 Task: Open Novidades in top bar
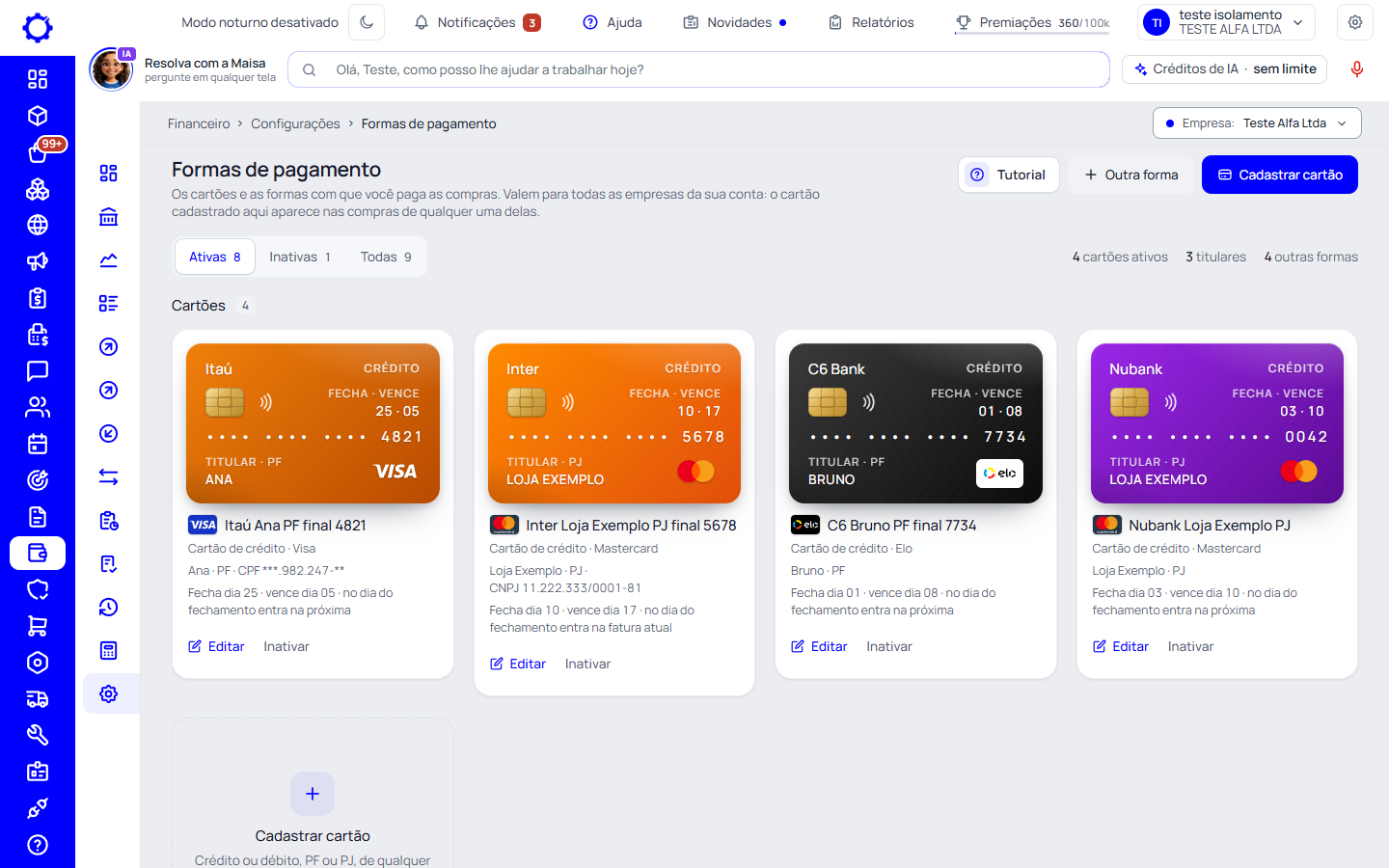point(735,22)
